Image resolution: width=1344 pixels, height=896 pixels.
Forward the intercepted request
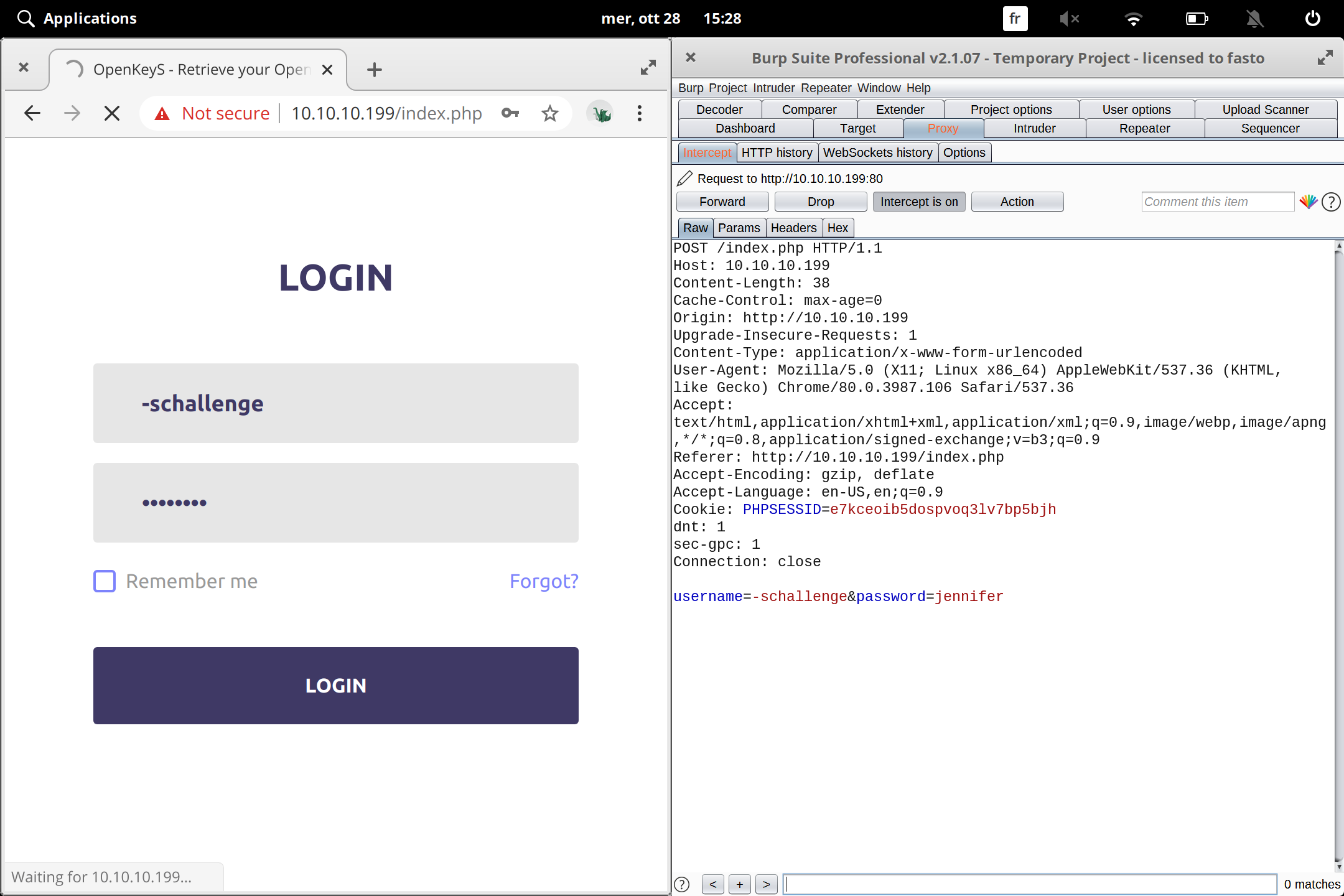722,202
